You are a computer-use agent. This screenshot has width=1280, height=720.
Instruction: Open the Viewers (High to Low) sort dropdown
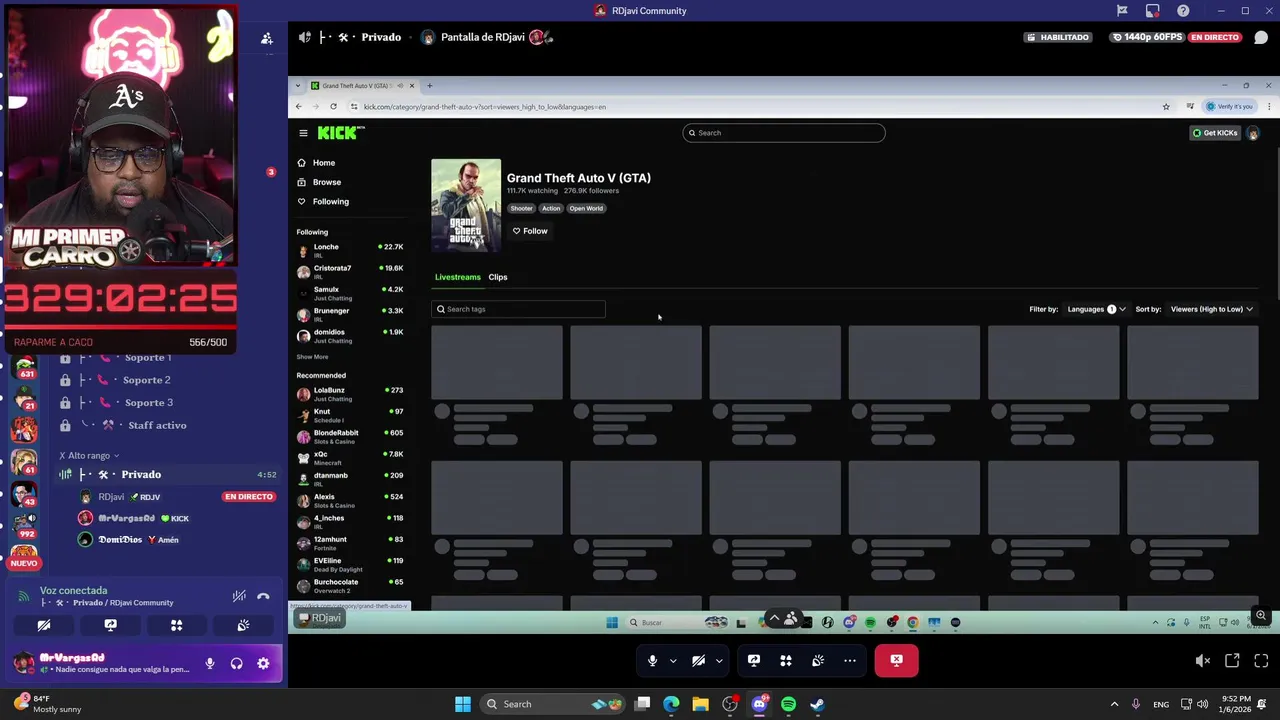click(x=1211, y=309)
